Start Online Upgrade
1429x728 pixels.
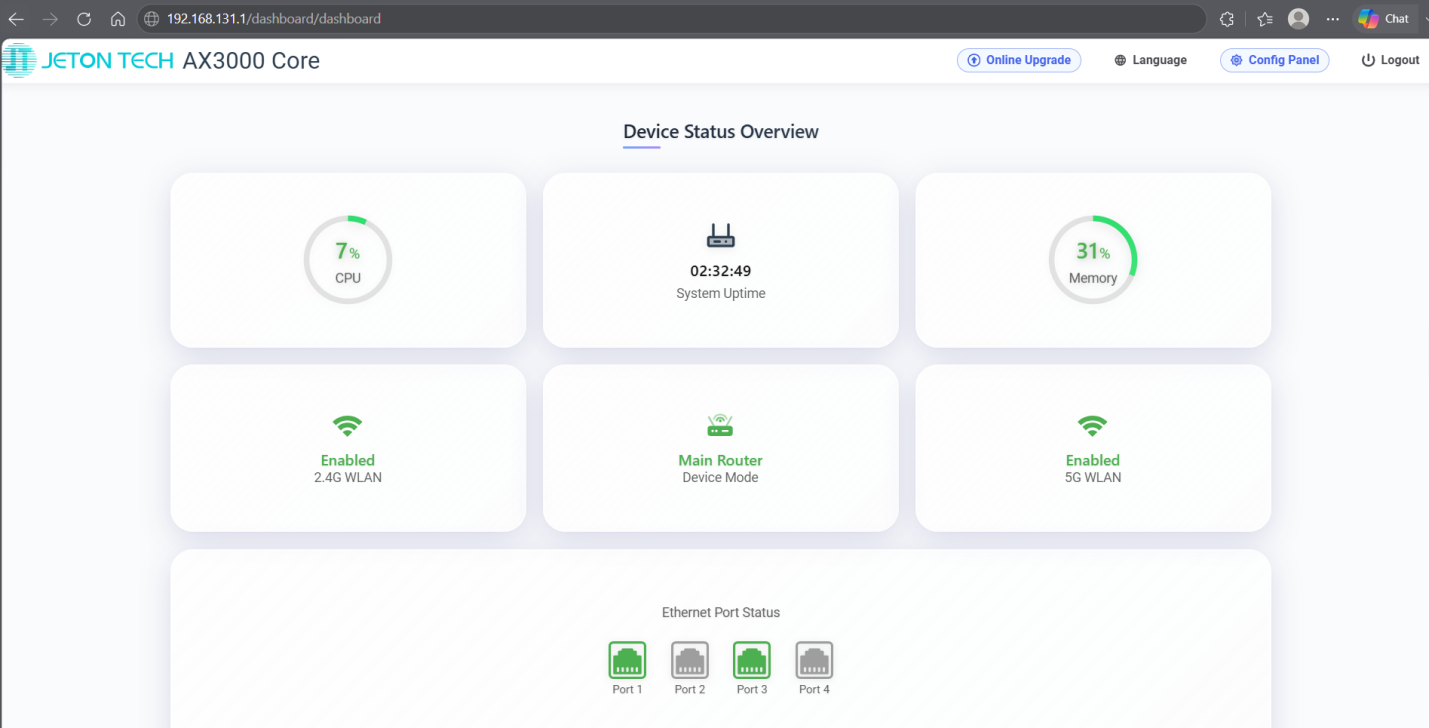point(1019,60)
